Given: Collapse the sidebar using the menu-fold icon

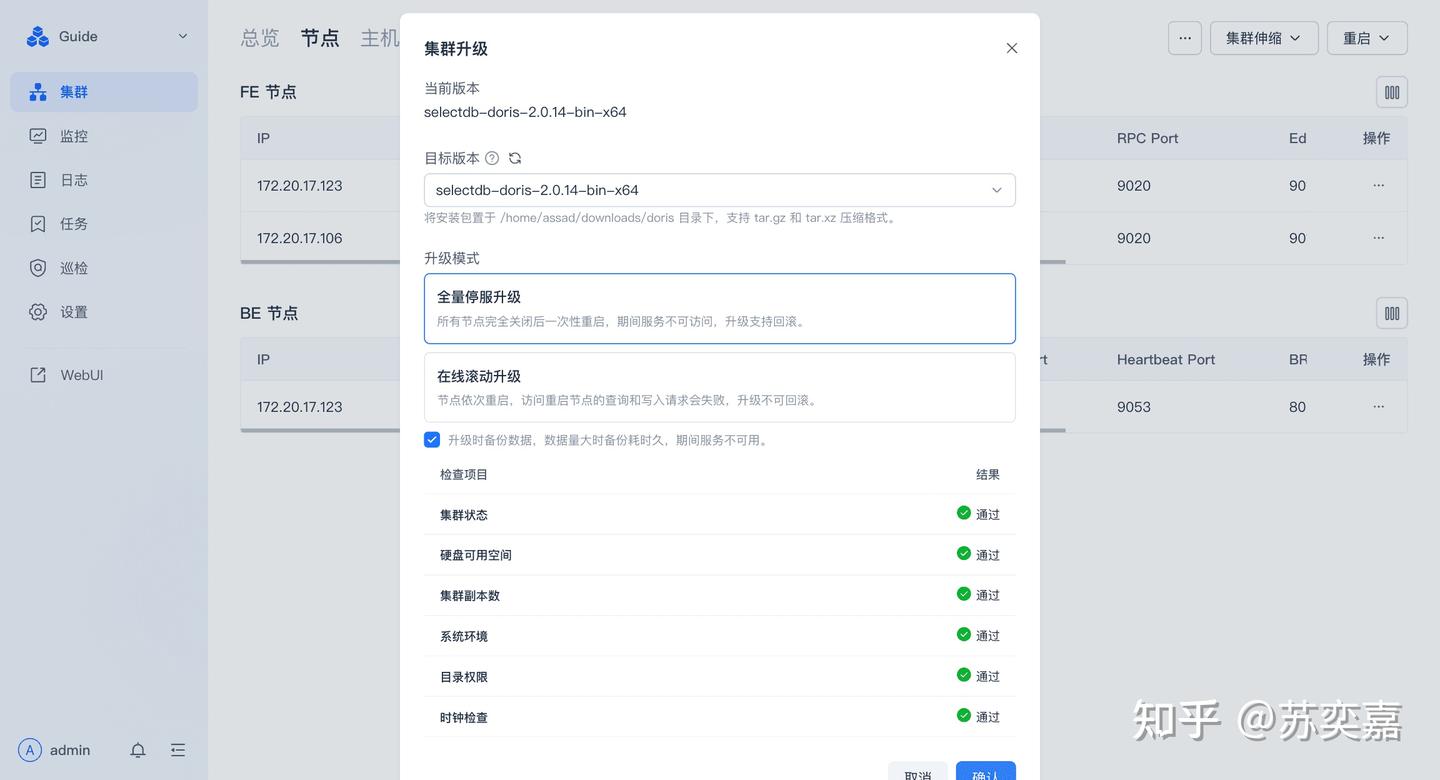Looking at the screenshot, I should click(178, 750).
